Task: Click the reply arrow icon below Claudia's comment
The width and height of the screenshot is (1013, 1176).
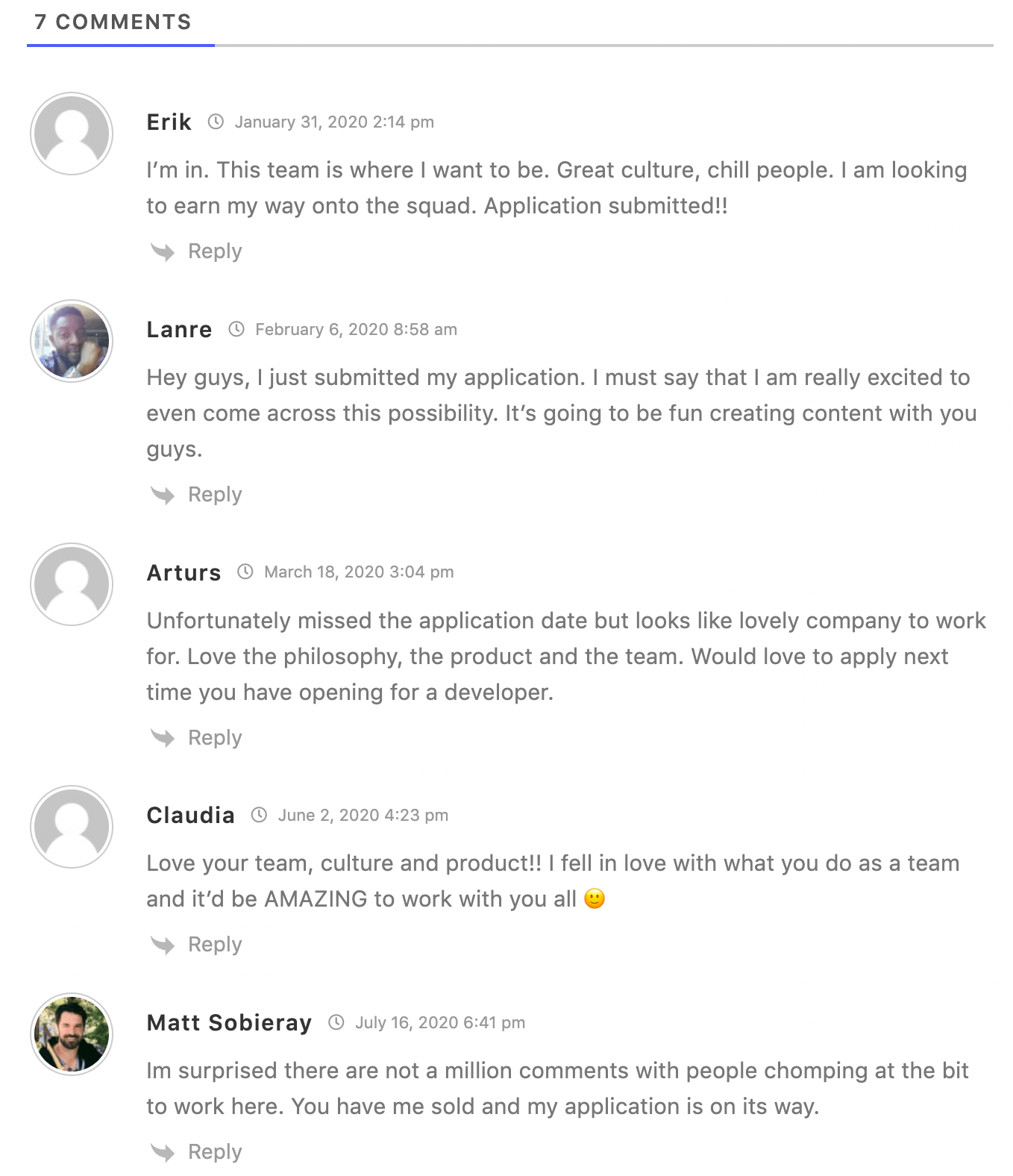Action: click(163, 944)
